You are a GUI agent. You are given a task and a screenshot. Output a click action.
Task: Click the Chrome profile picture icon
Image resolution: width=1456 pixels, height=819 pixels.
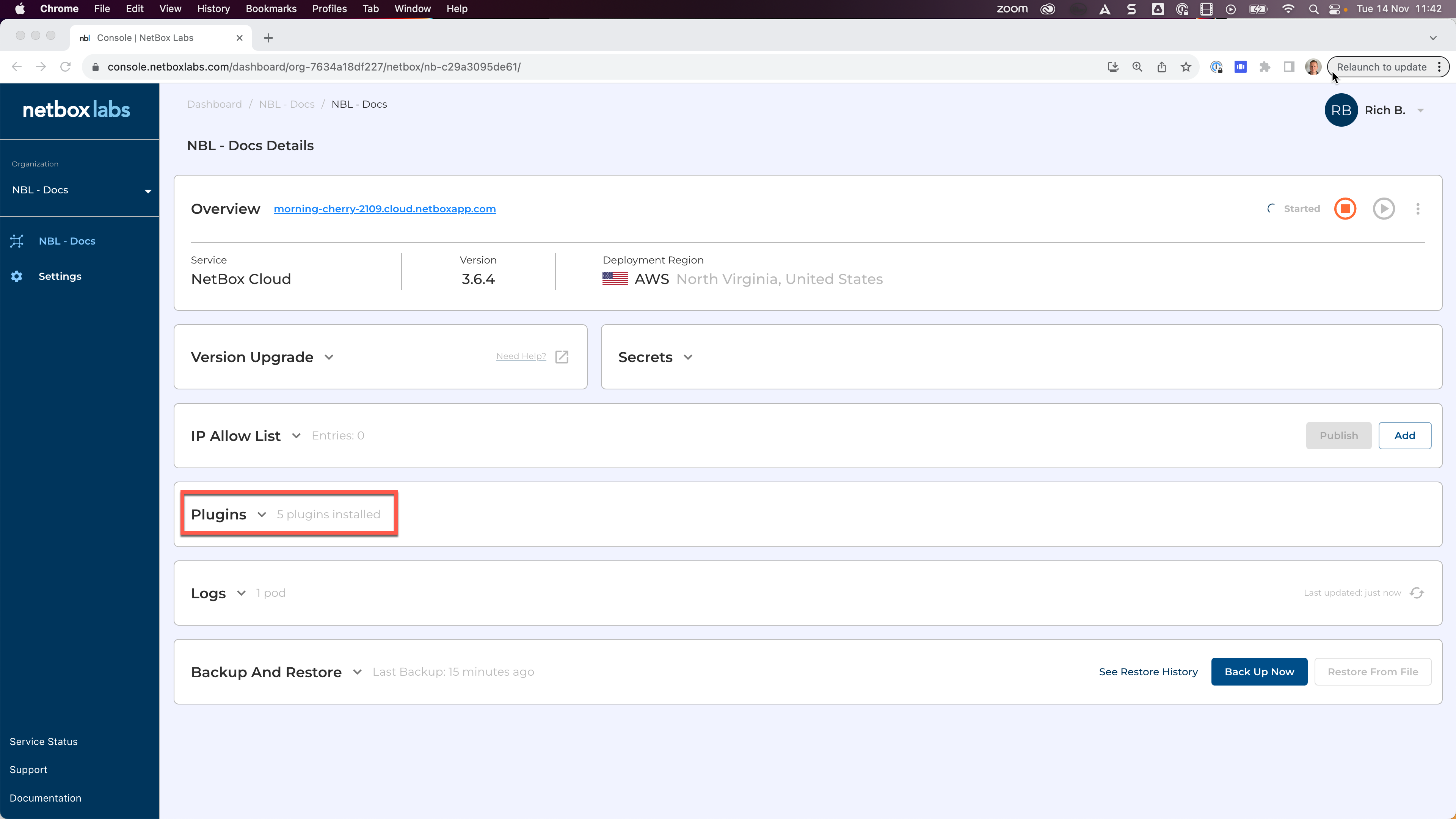click(x=1313, y=67)
